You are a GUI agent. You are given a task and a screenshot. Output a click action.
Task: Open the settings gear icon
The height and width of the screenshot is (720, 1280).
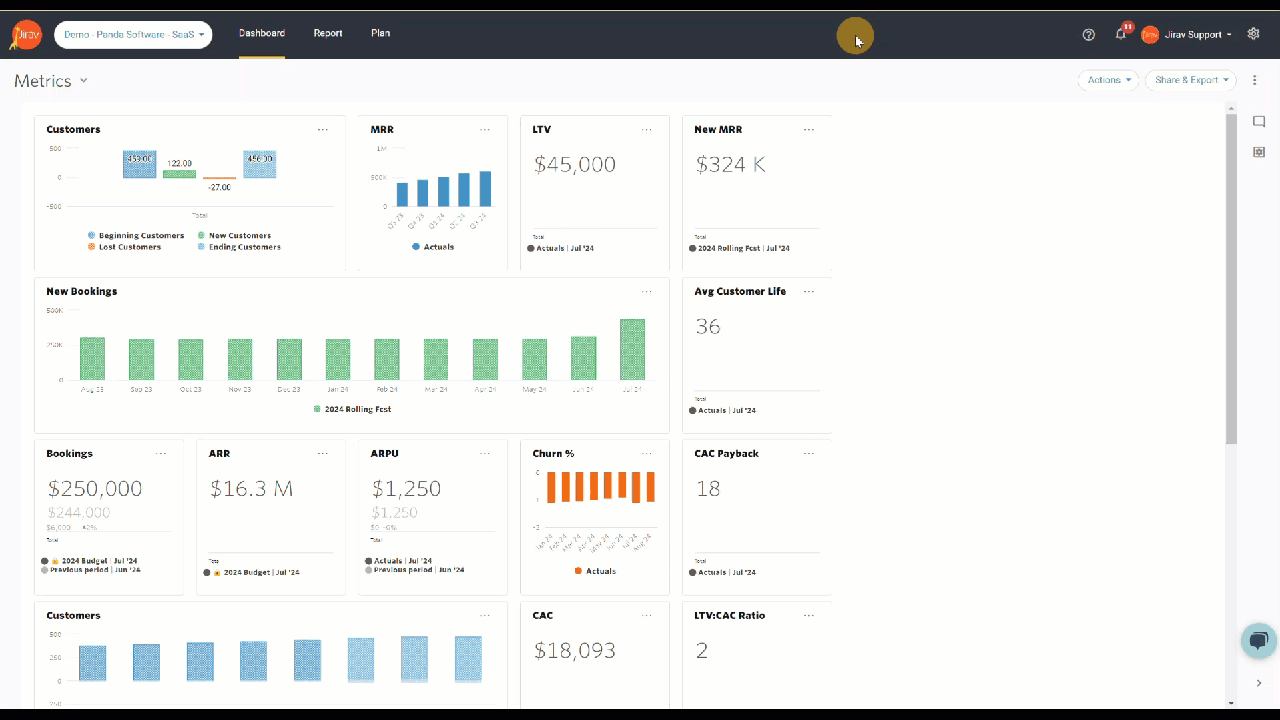click(x=1253, y=34)
